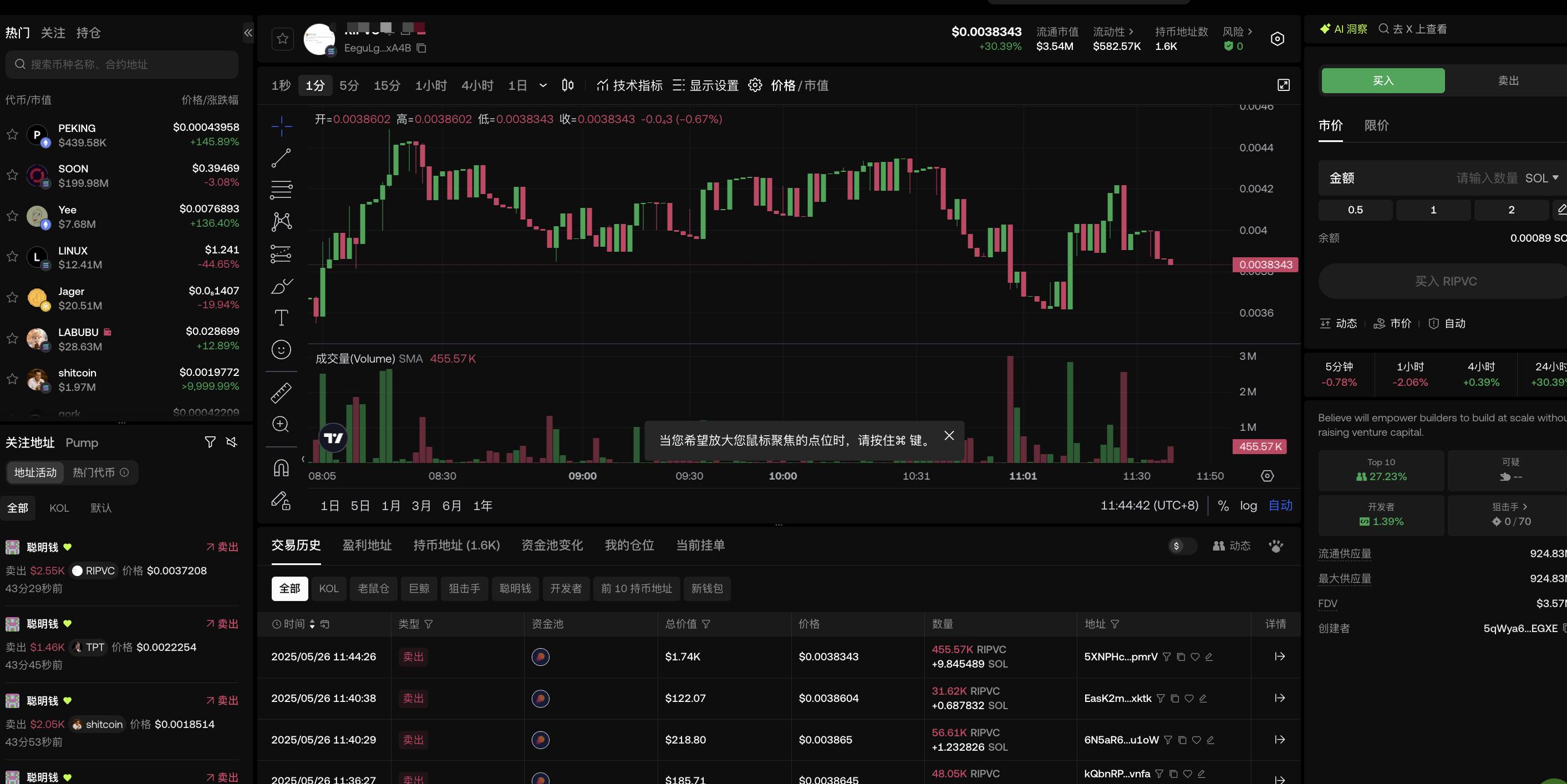The height and width of the screenshot is (784, 1567).
Task: Click the token search input field
Action: (121, 64)
